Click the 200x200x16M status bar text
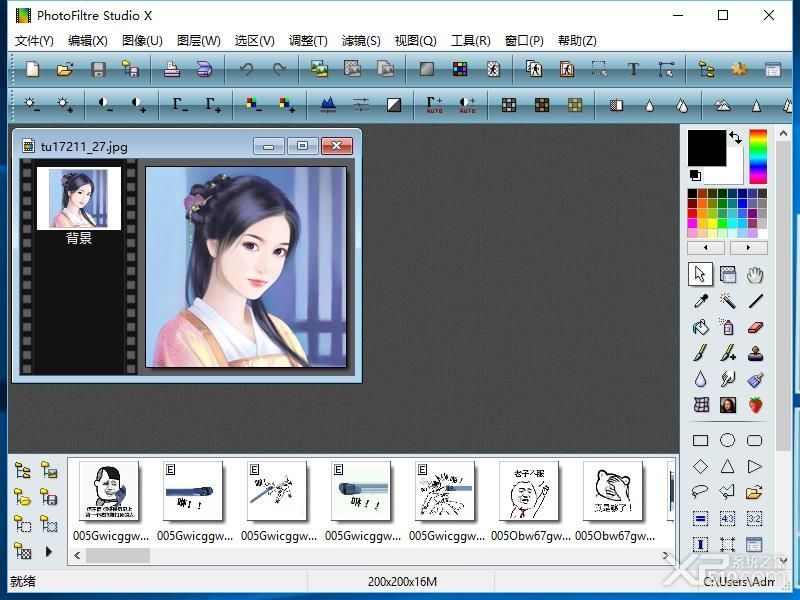 pyautogui.click(x=402, y=582)
